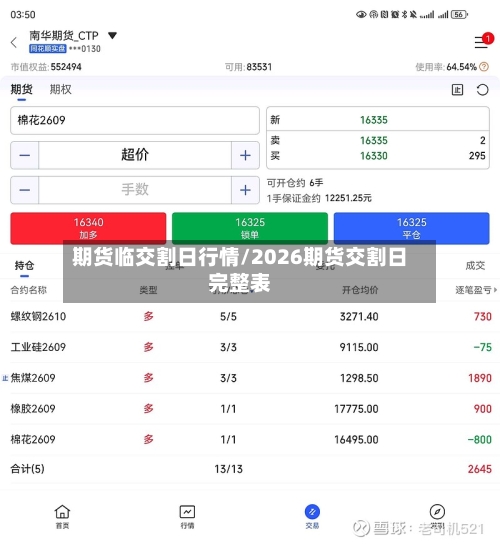The width and height of the screenshot is (500, 544).
Task: Switch to the 期货 tab
Action: 22,90
